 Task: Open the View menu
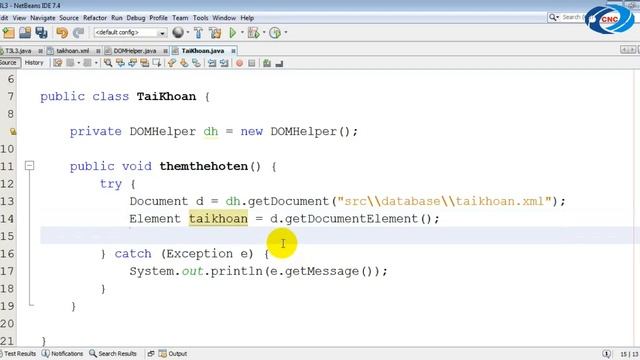(x=19, y=18)
